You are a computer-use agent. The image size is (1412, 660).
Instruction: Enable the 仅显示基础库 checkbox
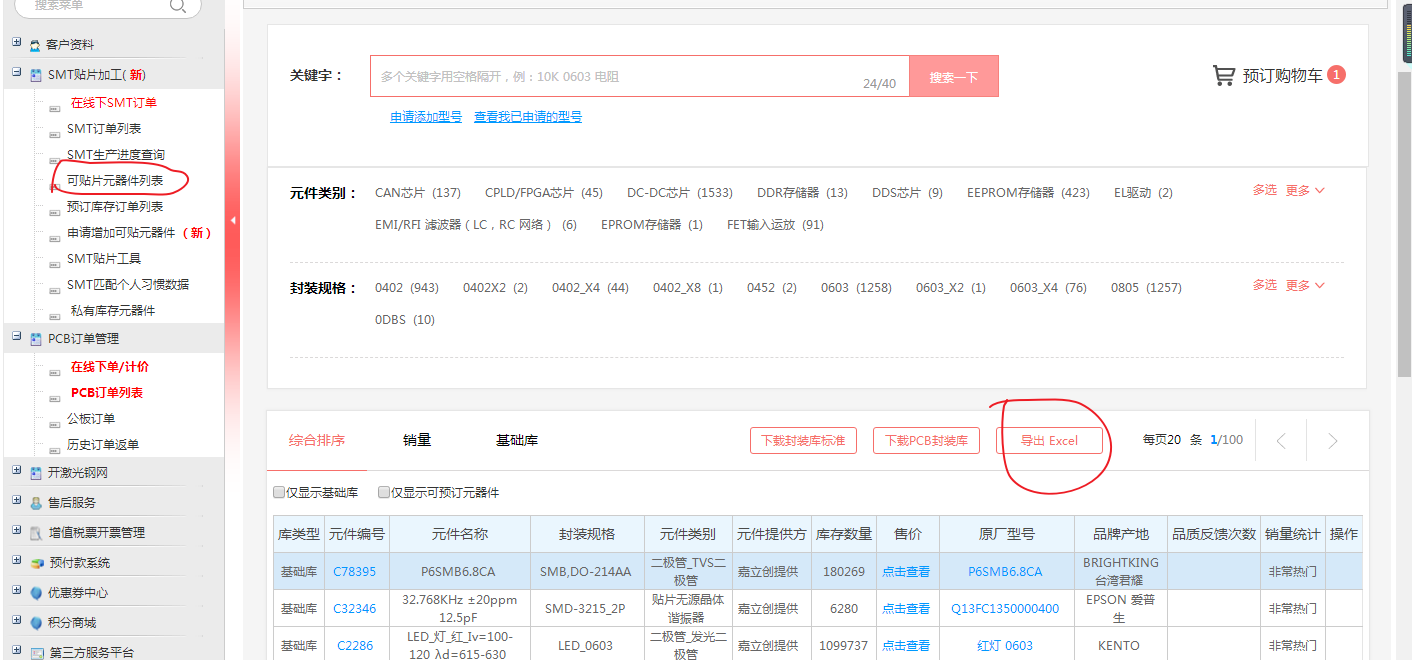coord(279,493)
